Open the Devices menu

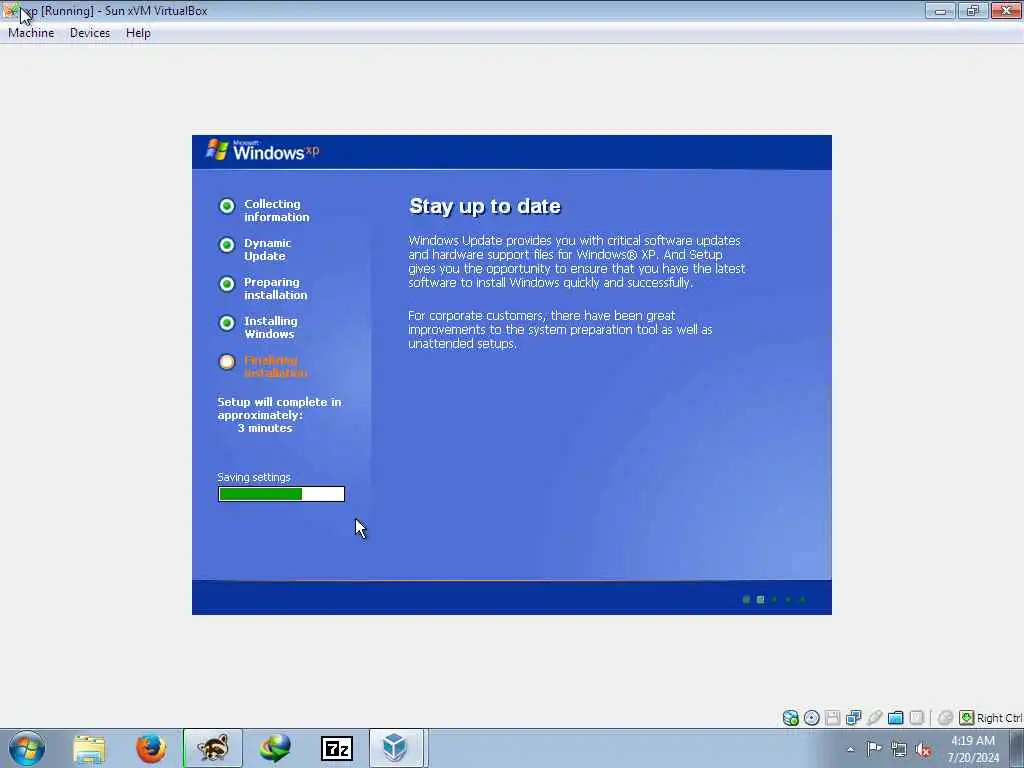point(89,33)
